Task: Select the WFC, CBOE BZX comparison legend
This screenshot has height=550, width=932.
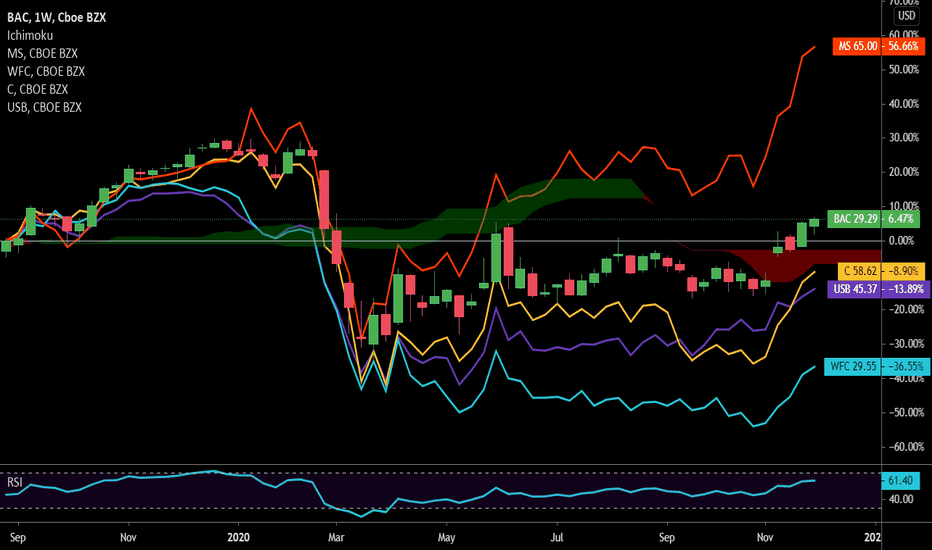Action: tap(46, 71)
